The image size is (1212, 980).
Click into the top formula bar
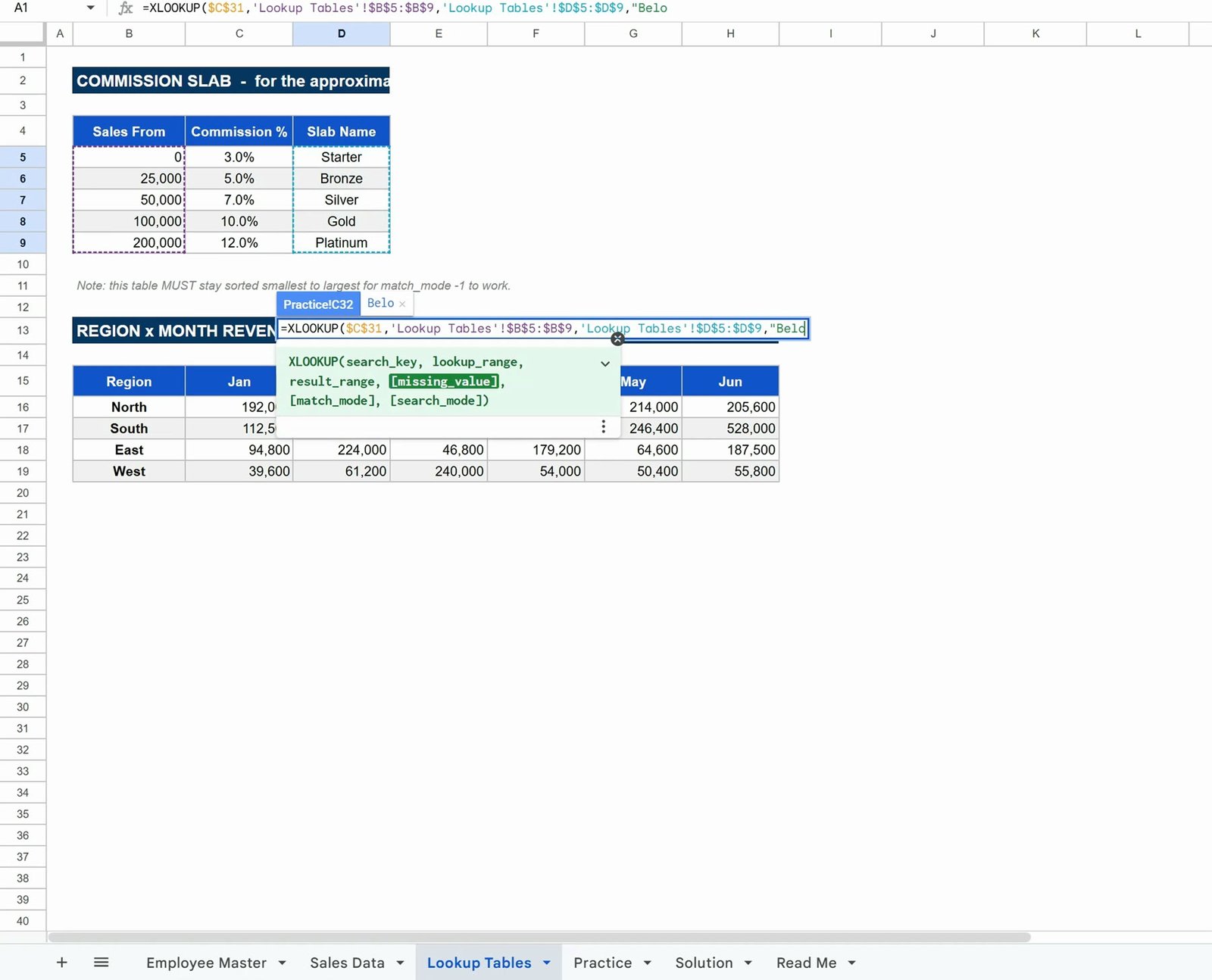674,8
